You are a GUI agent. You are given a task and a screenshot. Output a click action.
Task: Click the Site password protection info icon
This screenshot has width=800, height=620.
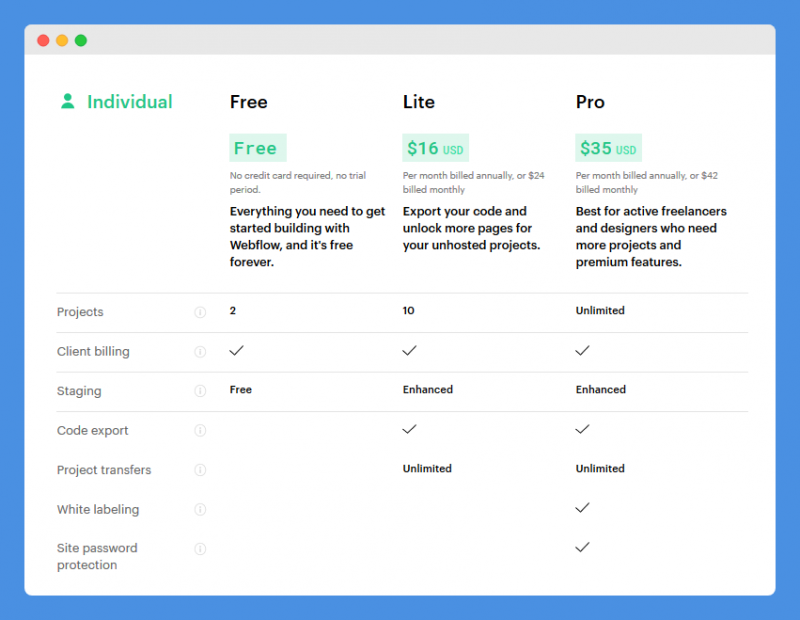coord(200,549)
